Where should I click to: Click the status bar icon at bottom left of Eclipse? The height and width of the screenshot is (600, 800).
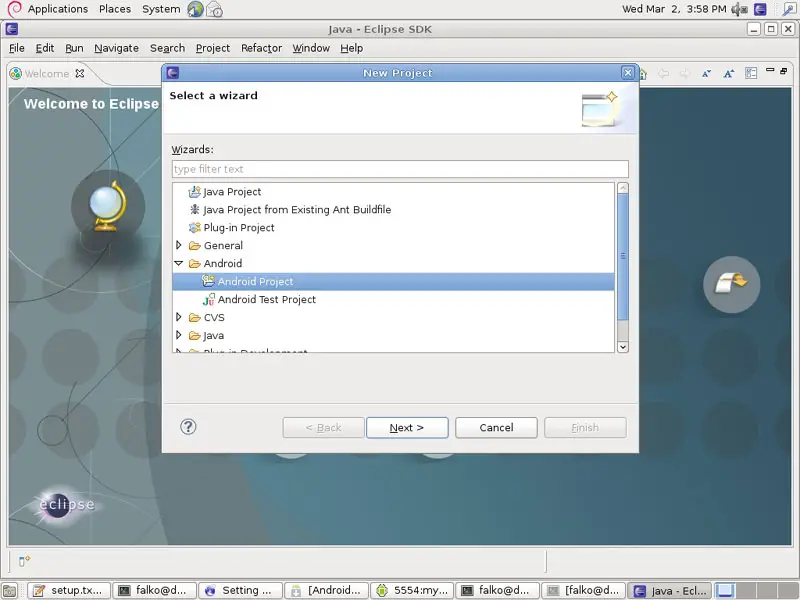[24, 561]
